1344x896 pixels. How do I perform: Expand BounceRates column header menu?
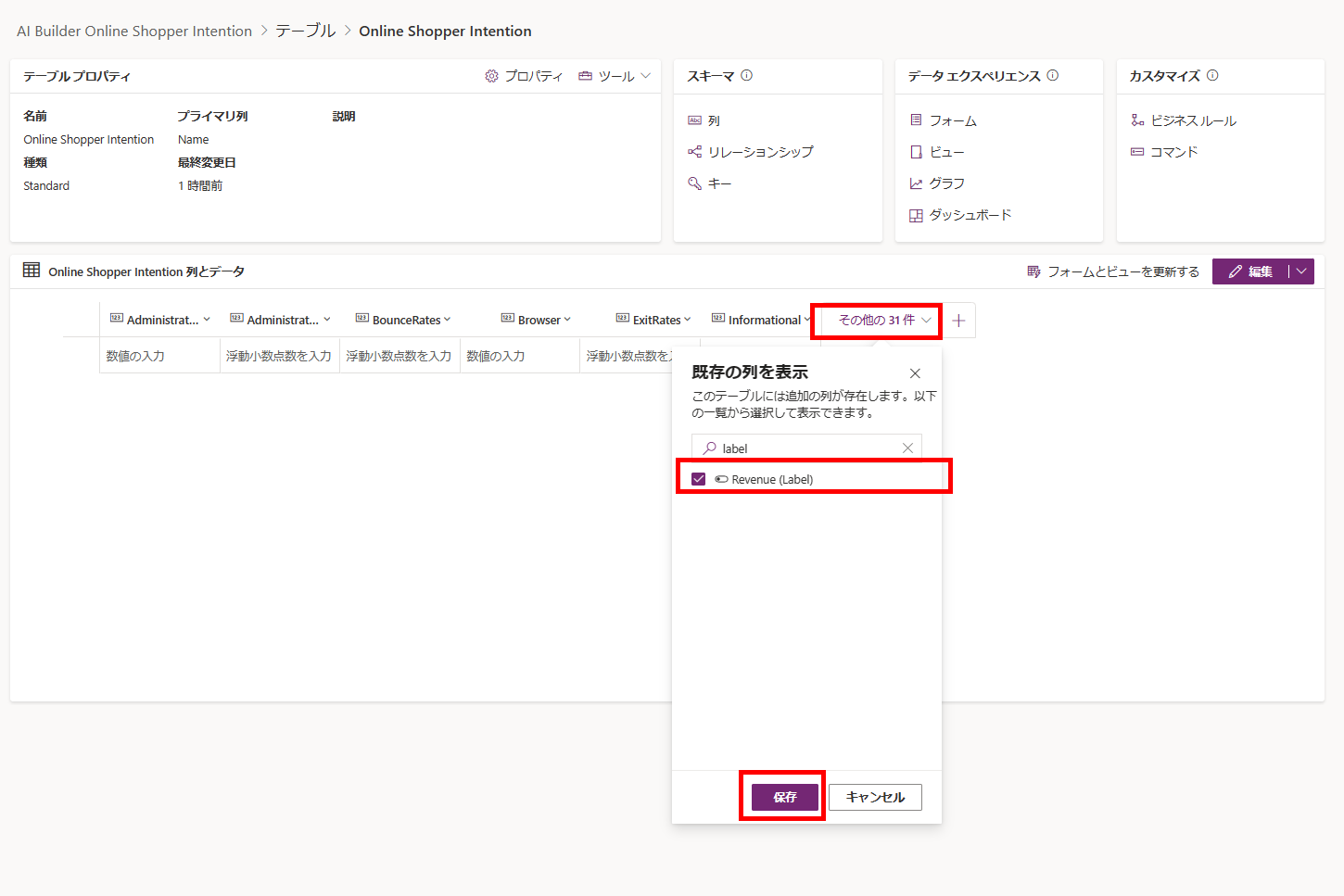pos(447,320)
